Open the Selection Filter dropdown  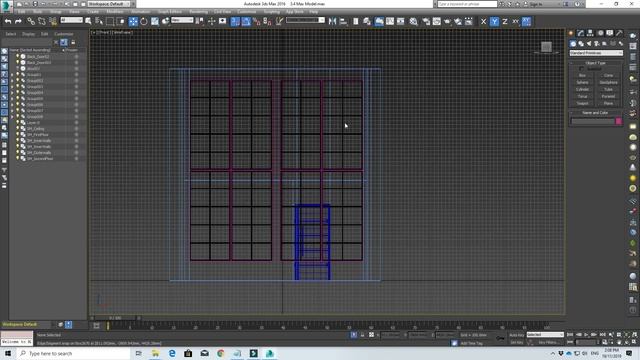tap(71, 20)
